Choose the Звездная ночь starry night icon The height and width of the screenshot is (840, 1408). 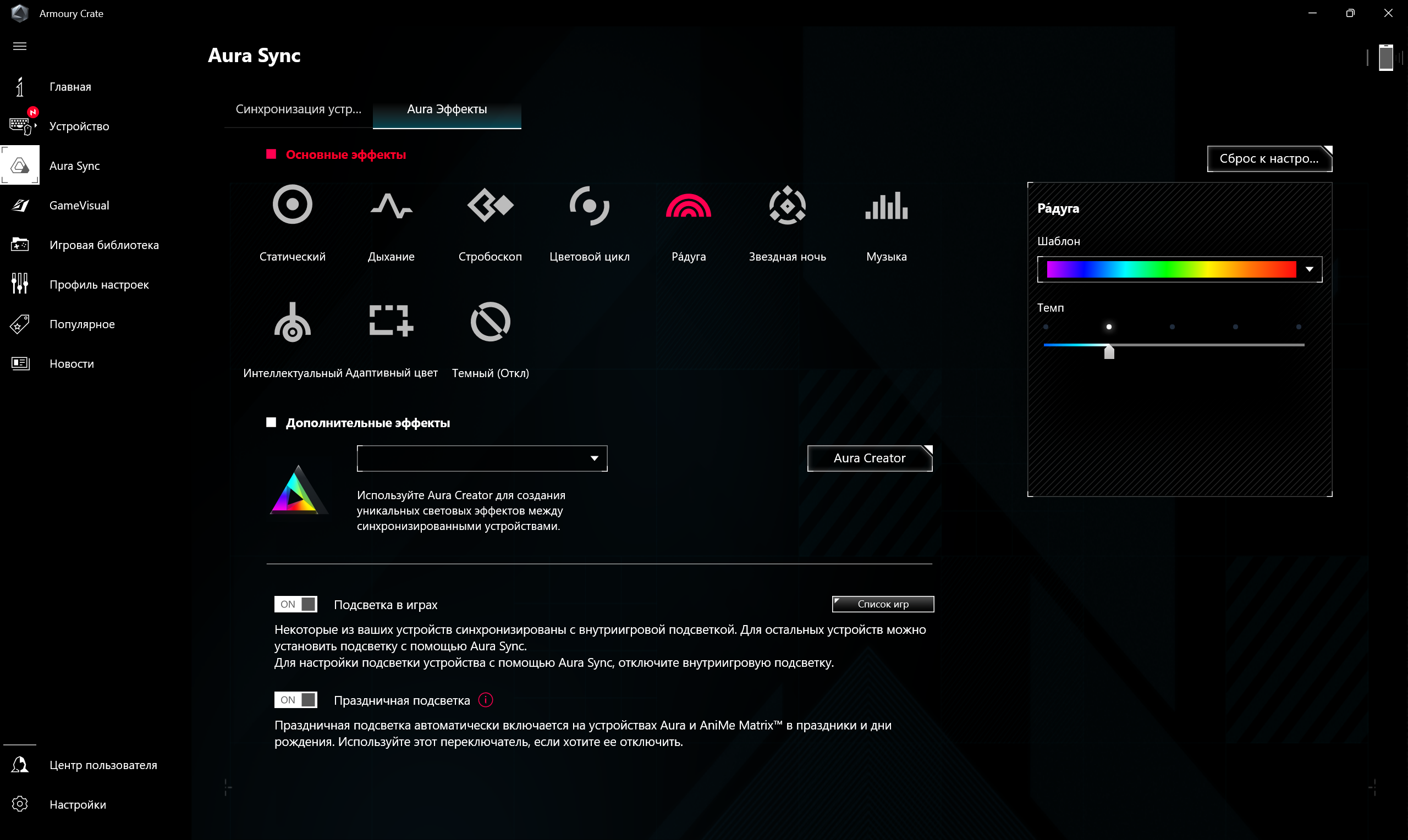click(788, 205)
